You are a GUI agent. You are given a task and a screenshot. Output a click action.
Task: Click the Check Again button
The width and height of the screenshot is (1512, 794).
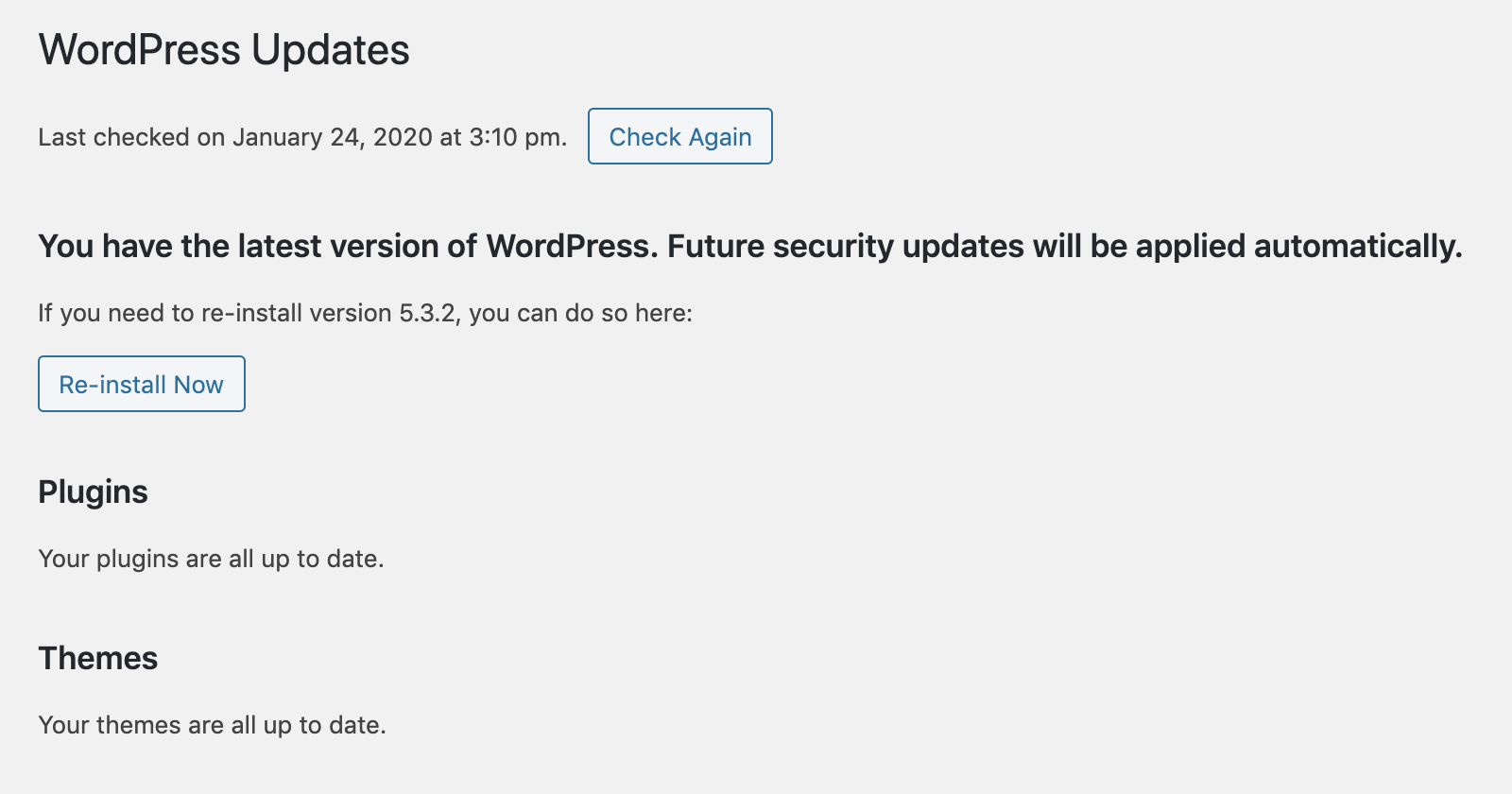tap(680, 136)
